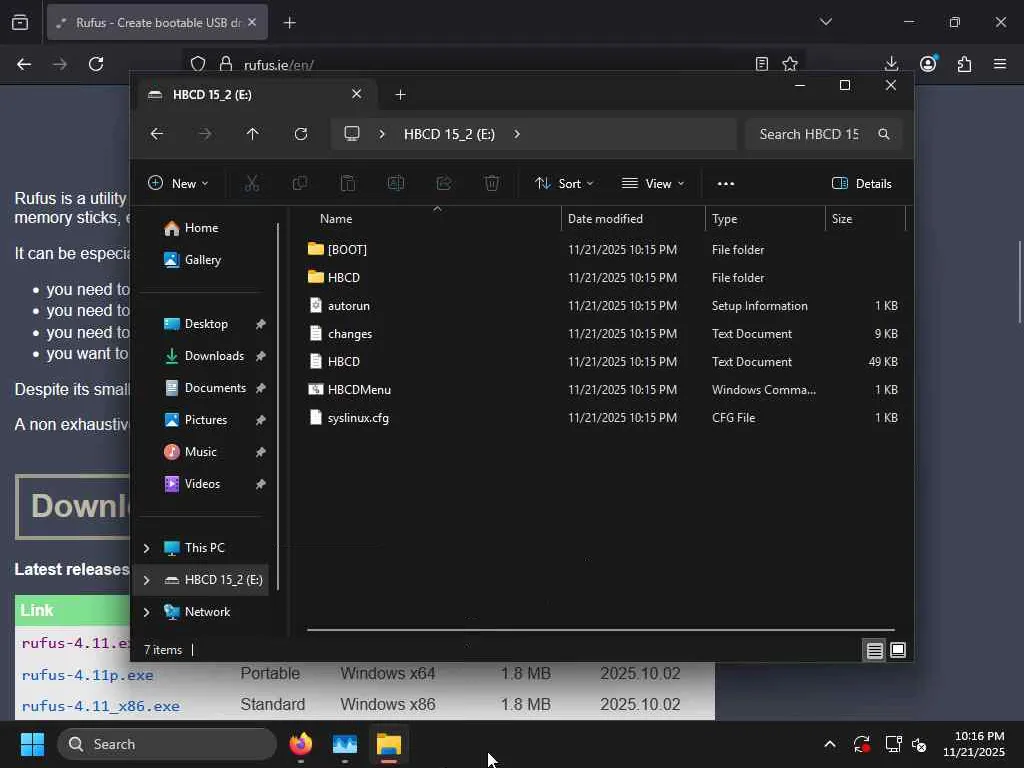Open Firefox Downloads panel
The width and height of the screenshot is (1024, 768).
[x=891, y=64]
